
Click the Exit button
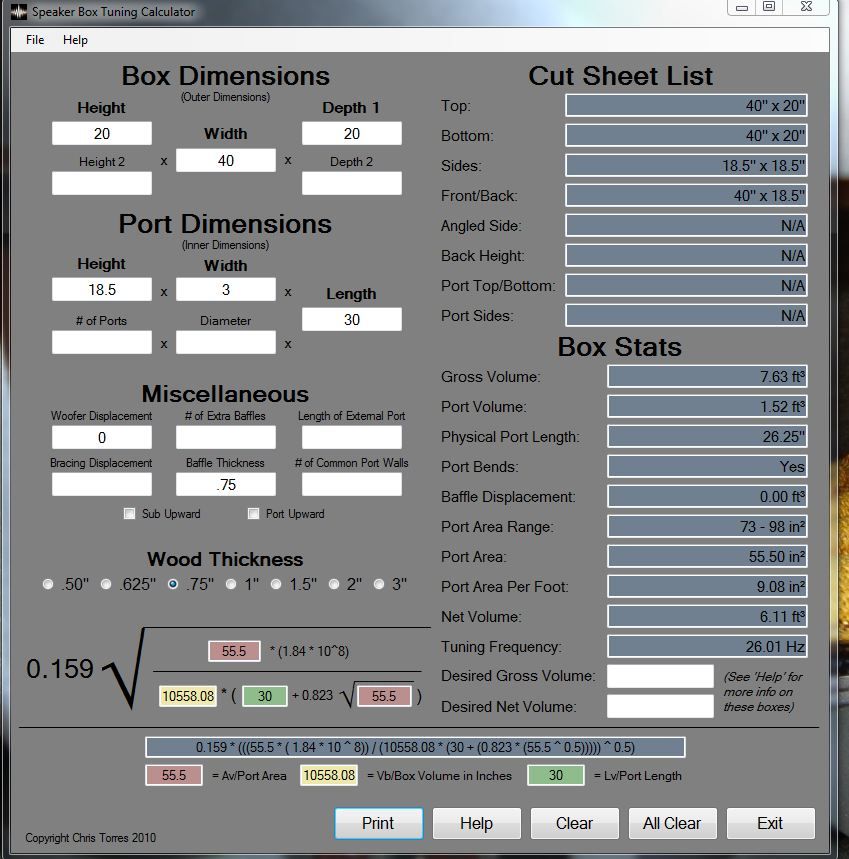pos(770,823)
